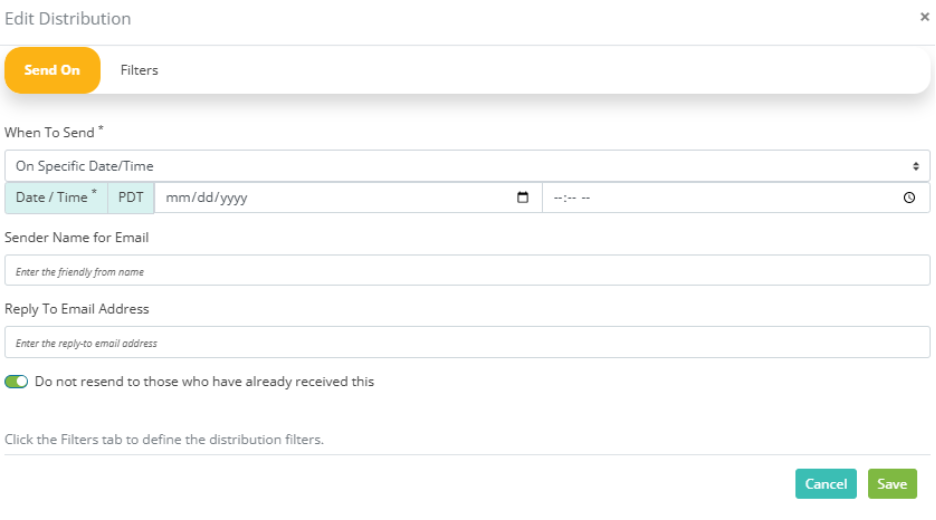Save the distribution settings
This screenshot has height=520, width=936.
[x=892, y=484]
